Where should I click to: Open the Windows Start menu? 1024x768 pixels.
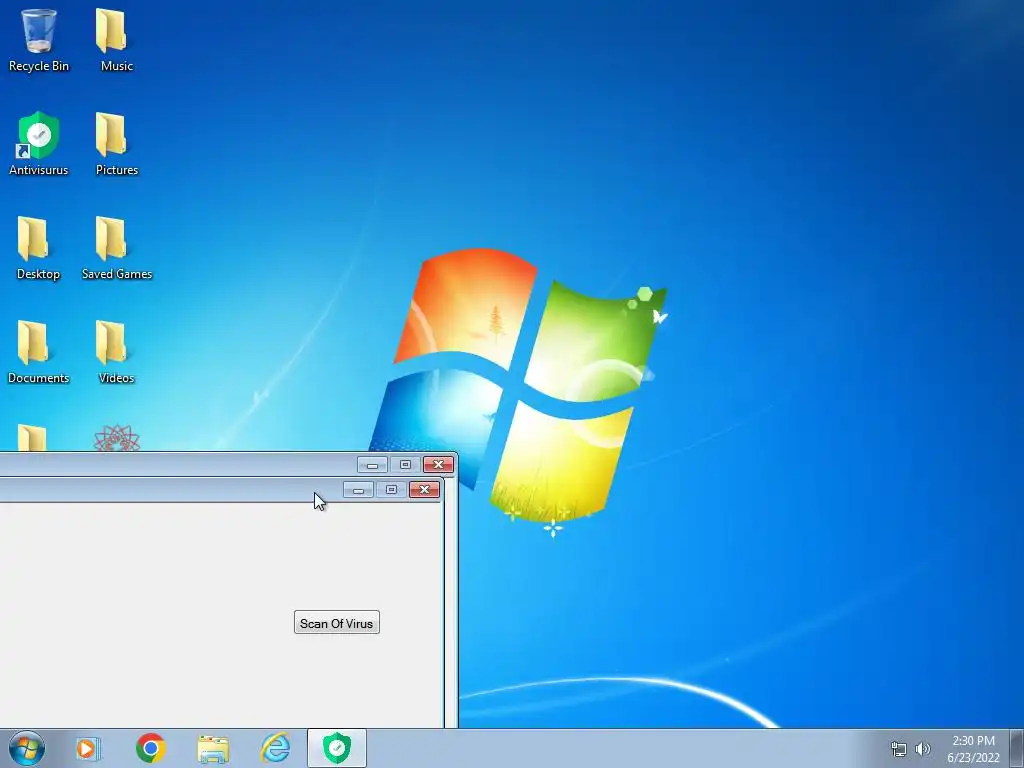26,748
